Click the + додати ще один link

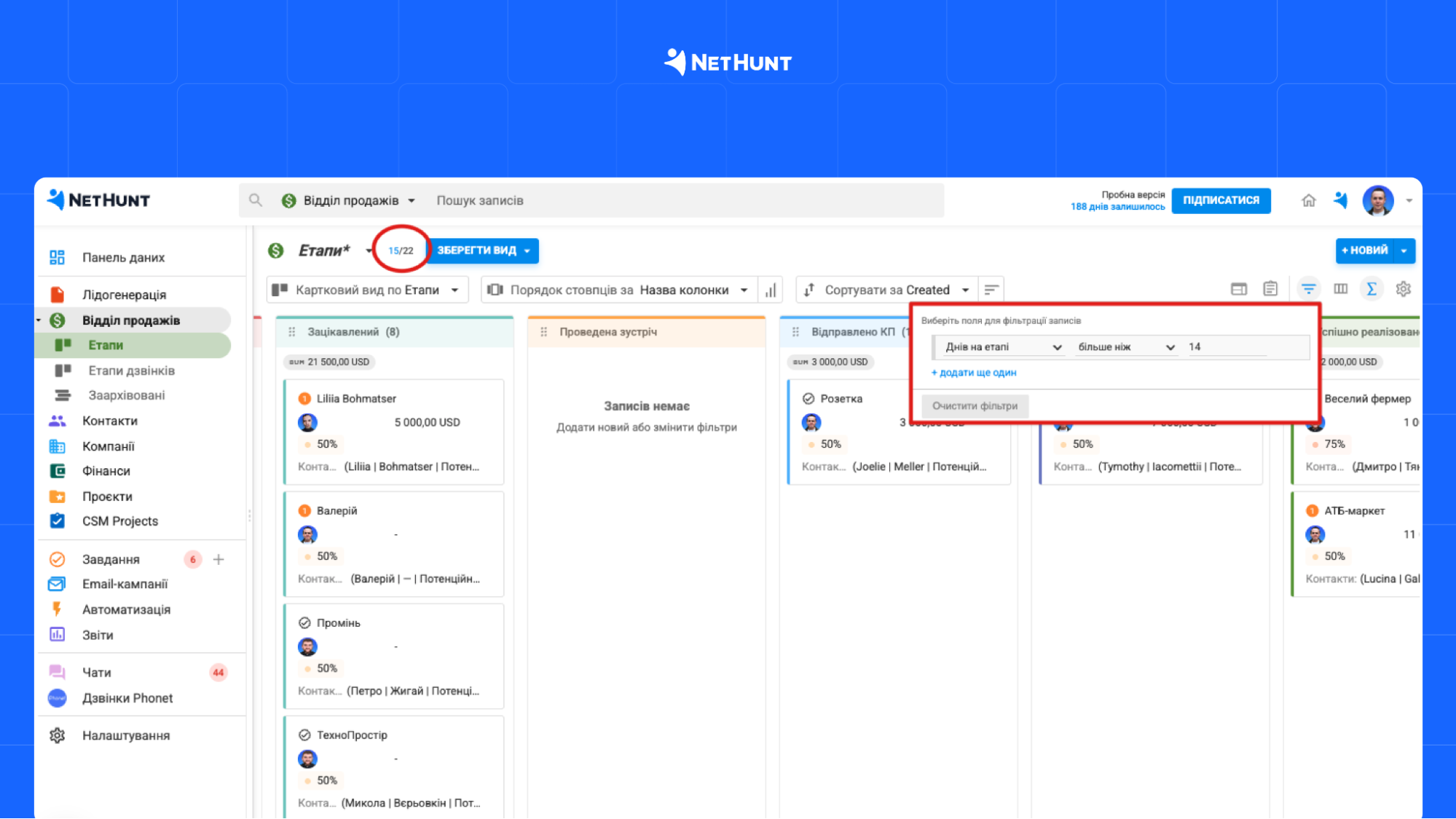click(974, 373)
